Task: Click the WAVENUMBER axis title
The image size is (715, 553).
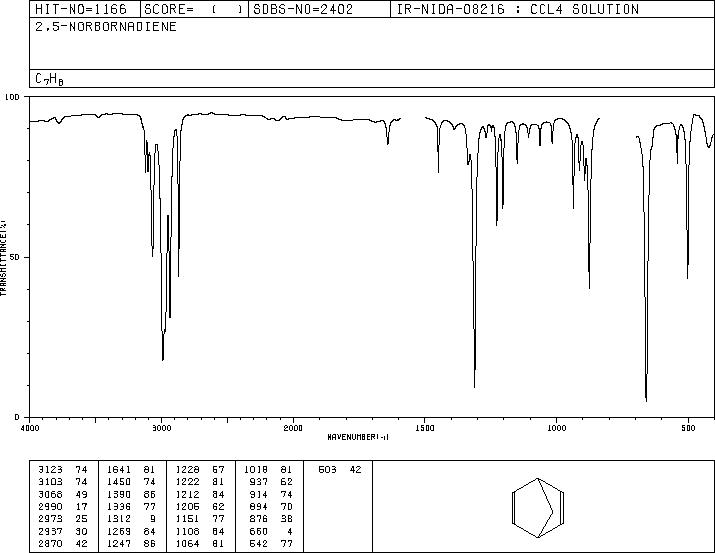Action: tap(358, 437)
